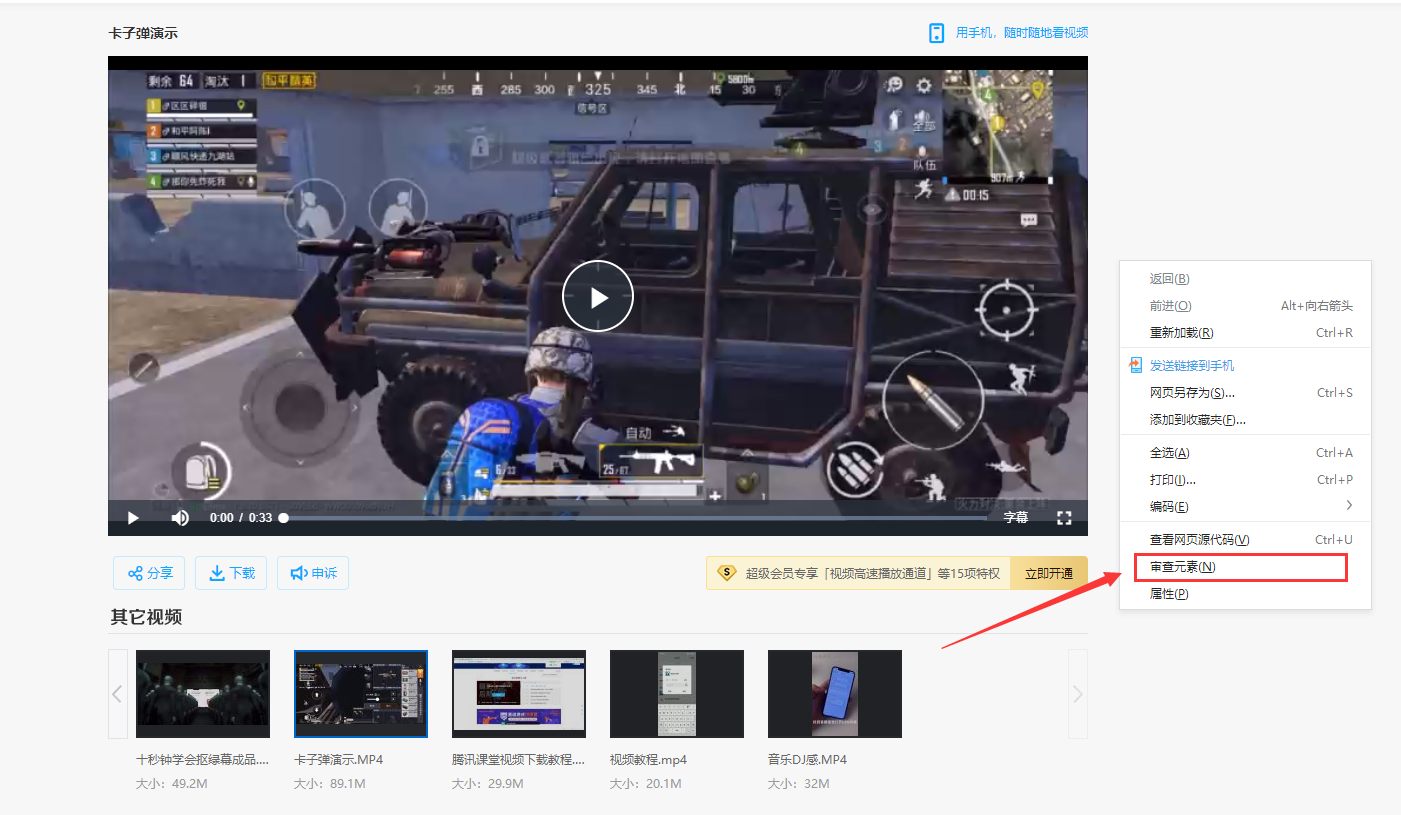Click the 下载 download button
Screen dimensions: 1401x815
click(x=231, y=573)
